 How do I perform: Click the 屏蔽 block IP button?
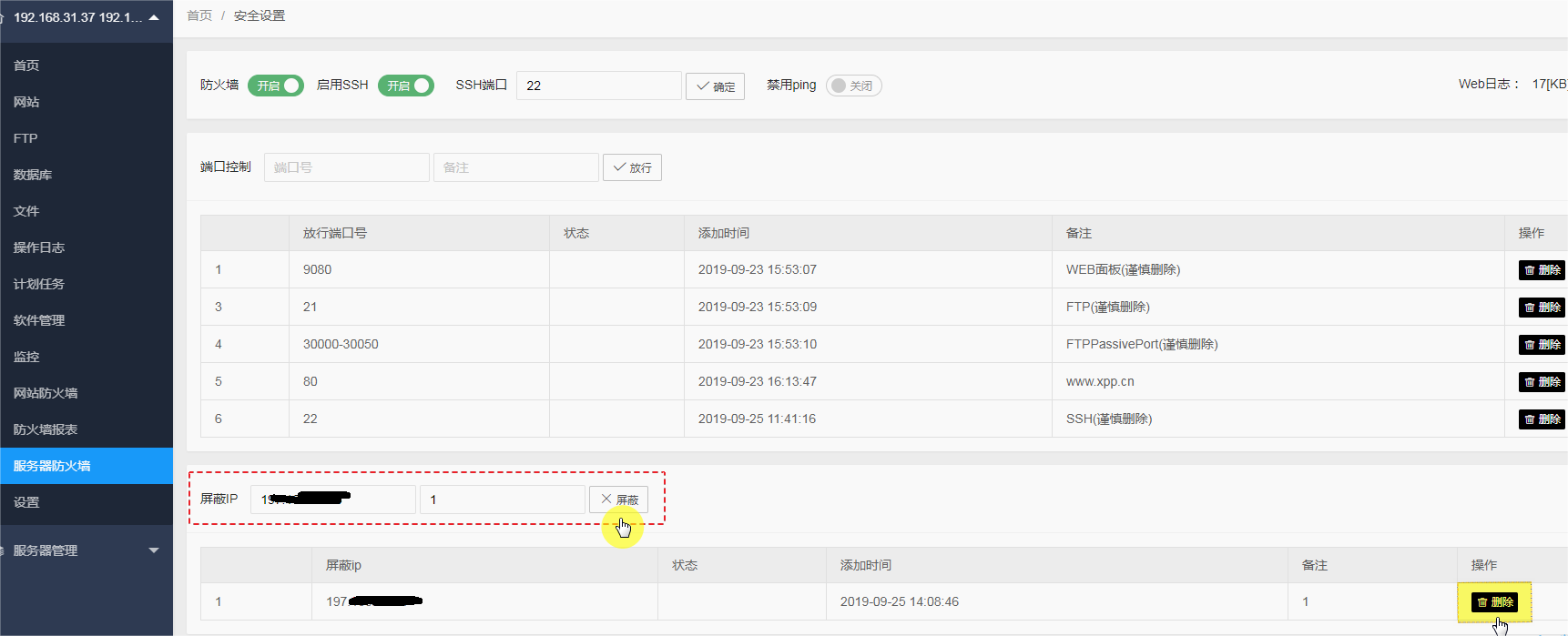(x=619, y=500)
